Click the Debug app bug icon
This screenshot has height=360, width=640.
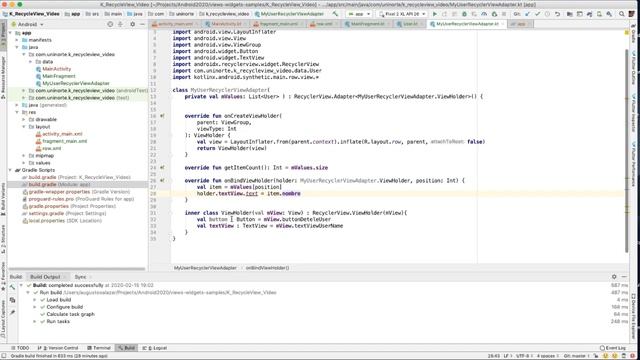pyautogui.click(x=464, y=14)
